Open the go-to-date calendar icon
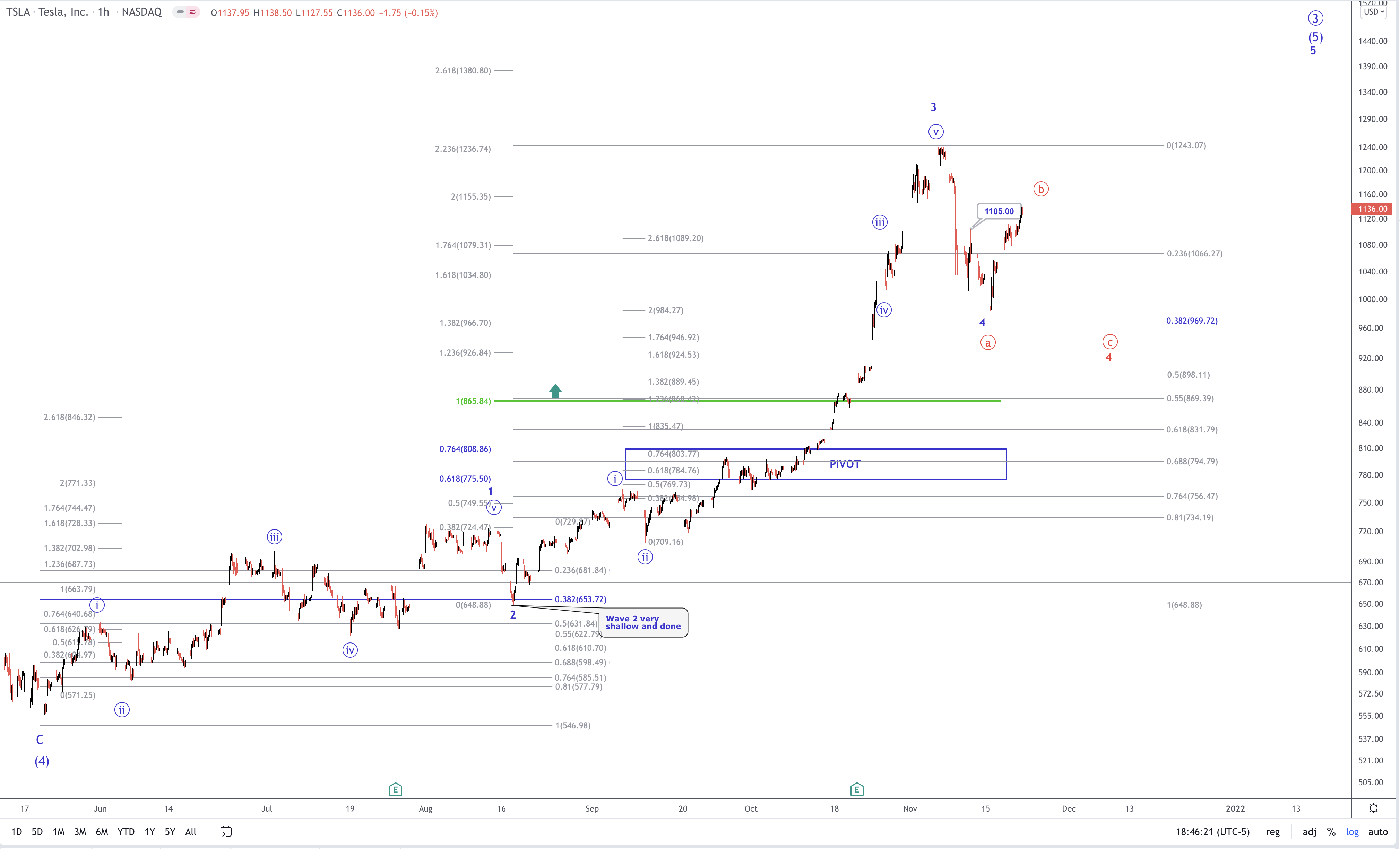The width and height of the screenshot is (1400, 849). point(226,831)
